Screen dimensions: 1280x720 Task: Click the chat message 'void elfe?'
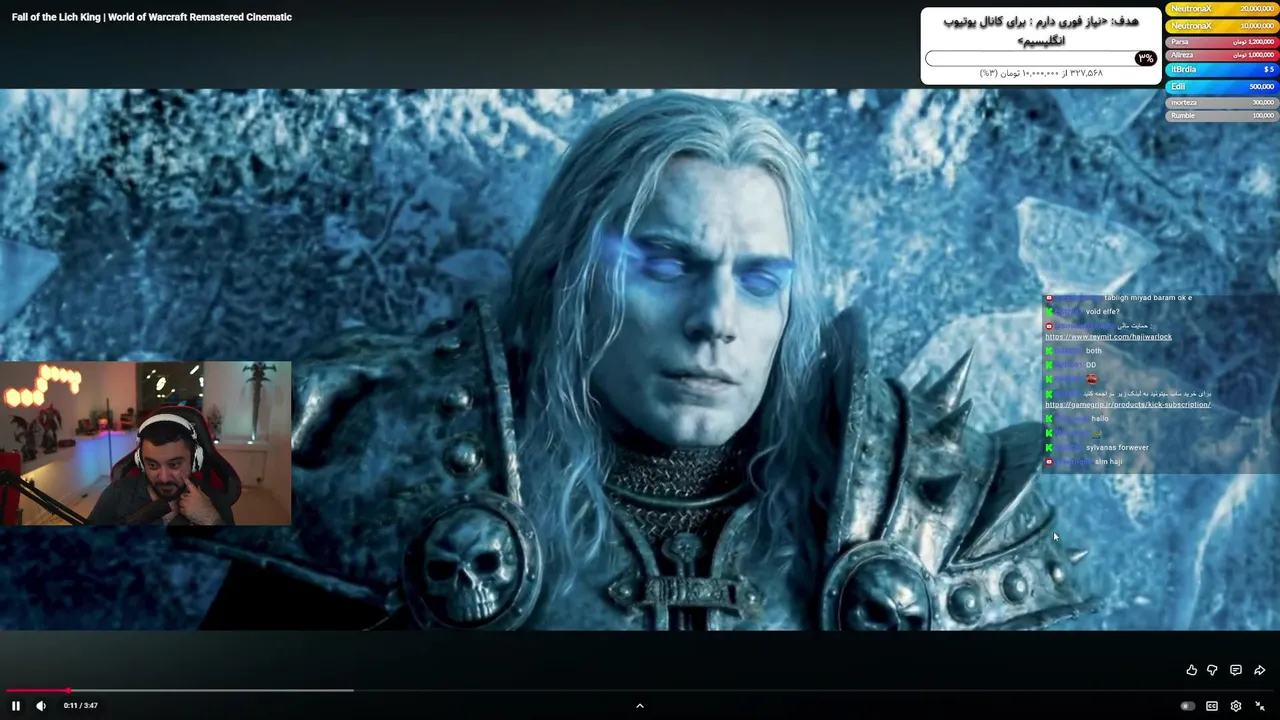pyautogui.click(x=1103, y=312)
